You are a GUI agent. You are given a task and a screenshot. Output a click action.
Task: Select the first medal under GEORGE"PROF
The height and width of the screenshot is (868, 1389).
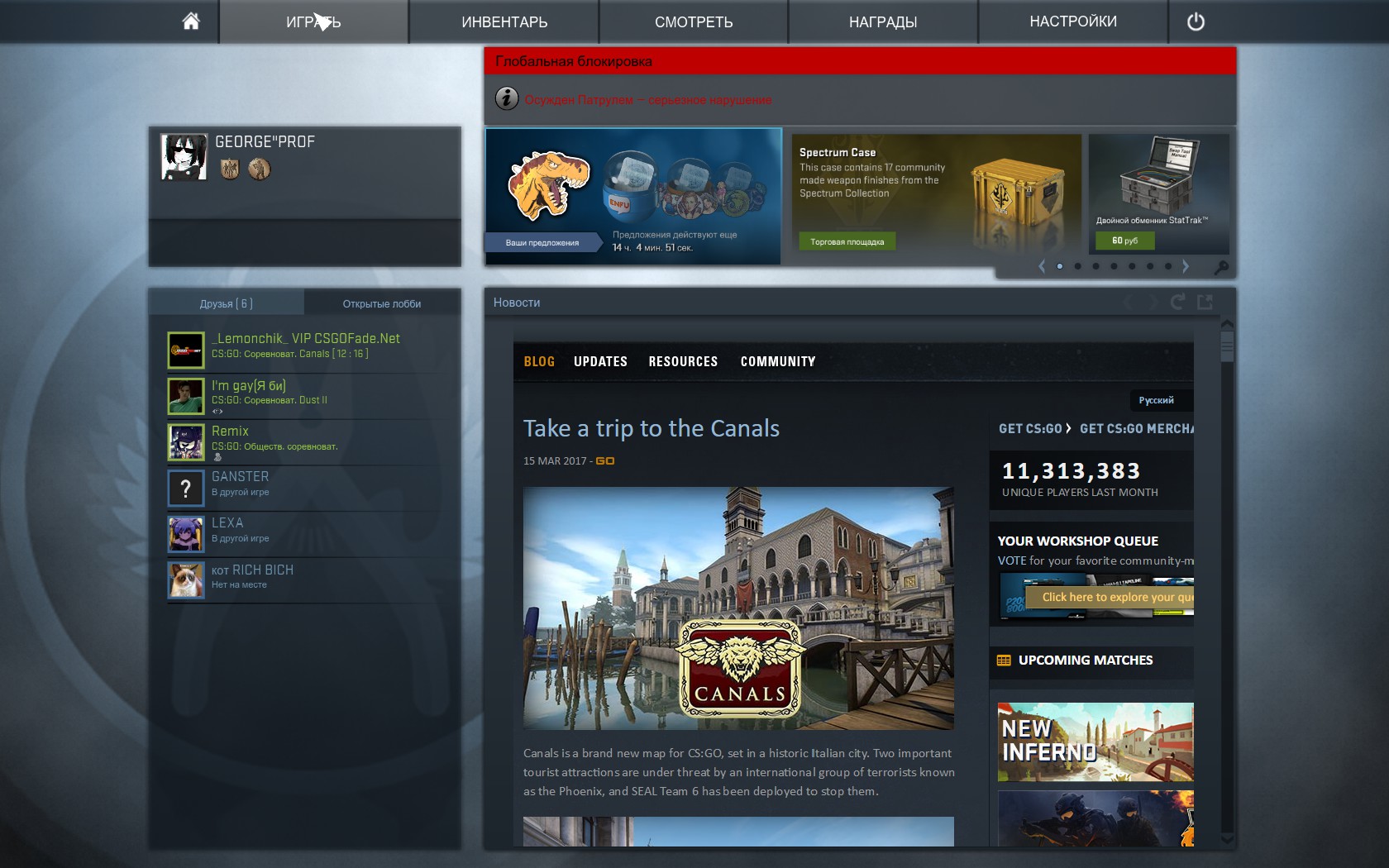tap(230, 169)
